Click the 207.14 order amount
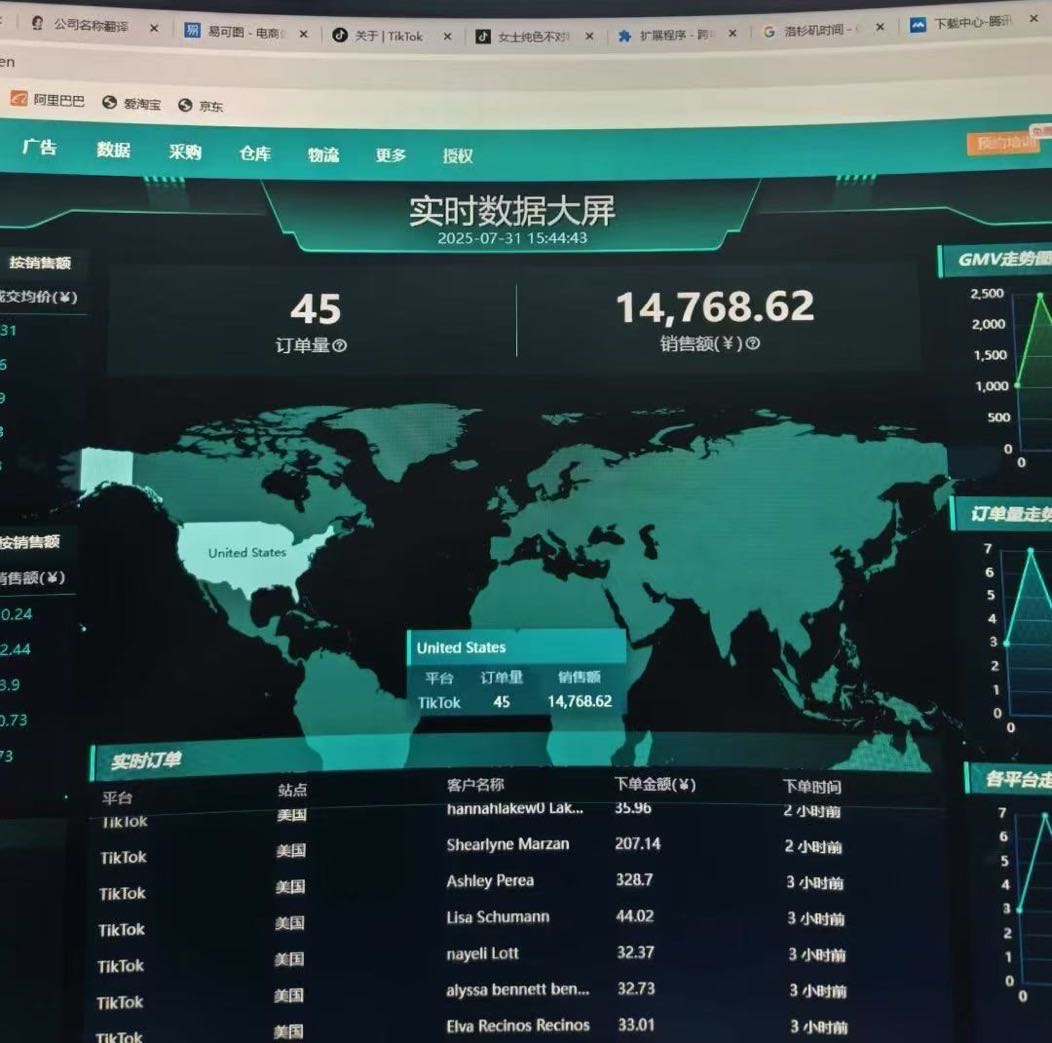This screenshot has height=1043, width=1052. point(637,844)
